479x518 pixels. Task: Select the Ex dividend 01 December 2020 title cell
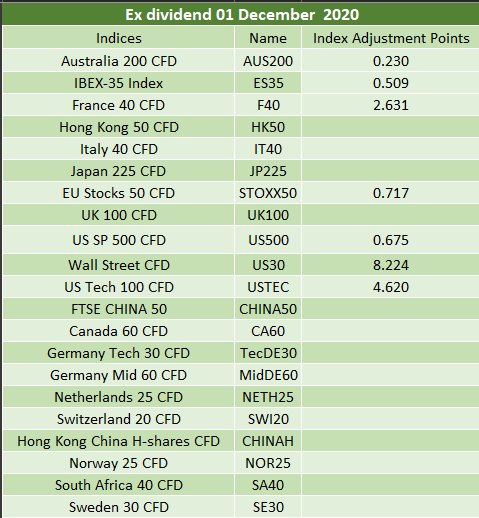pos(241,14)
